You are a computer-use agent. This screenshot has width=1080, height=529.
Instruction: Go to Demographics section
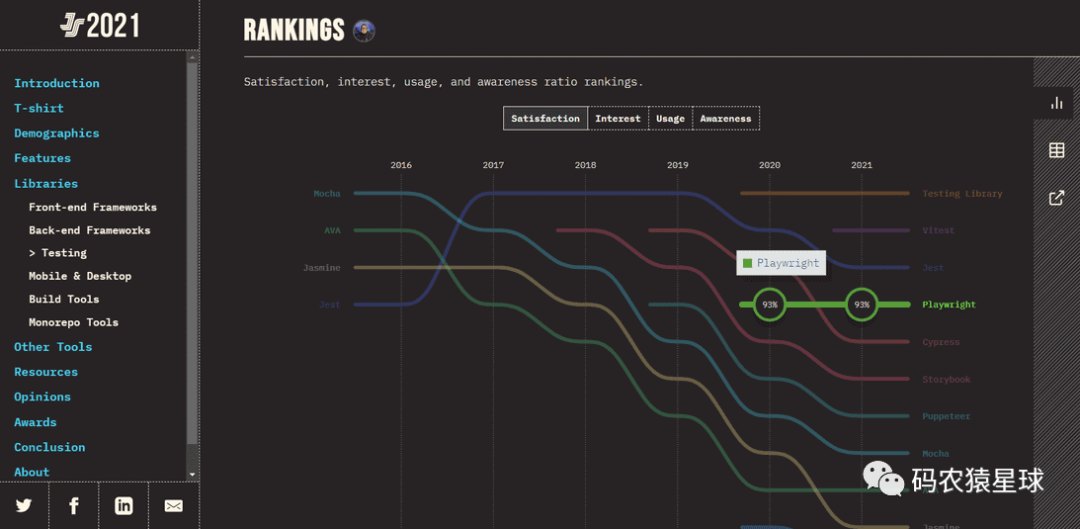(x=56, y=133)
